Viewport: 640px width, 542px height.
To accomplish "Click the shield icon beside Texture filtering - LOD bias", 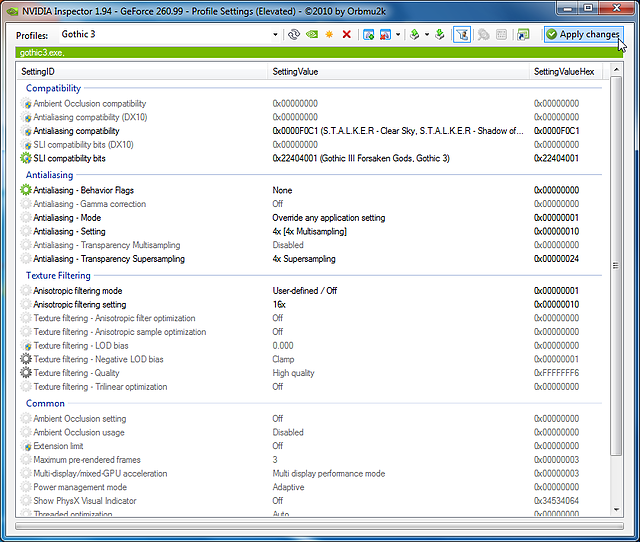I will tap(26, 346).
